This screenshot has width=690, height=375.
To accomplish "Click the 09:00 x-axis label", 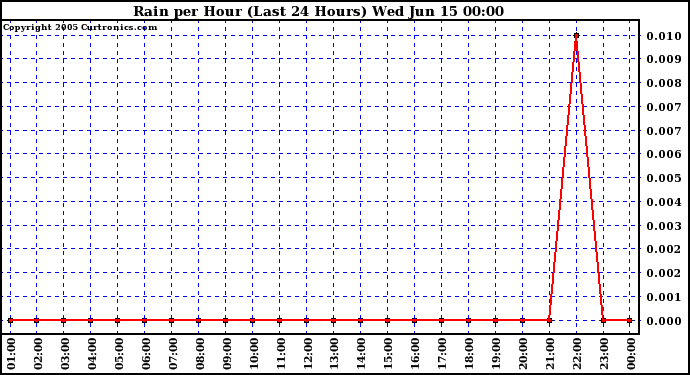I will point(226,354).
